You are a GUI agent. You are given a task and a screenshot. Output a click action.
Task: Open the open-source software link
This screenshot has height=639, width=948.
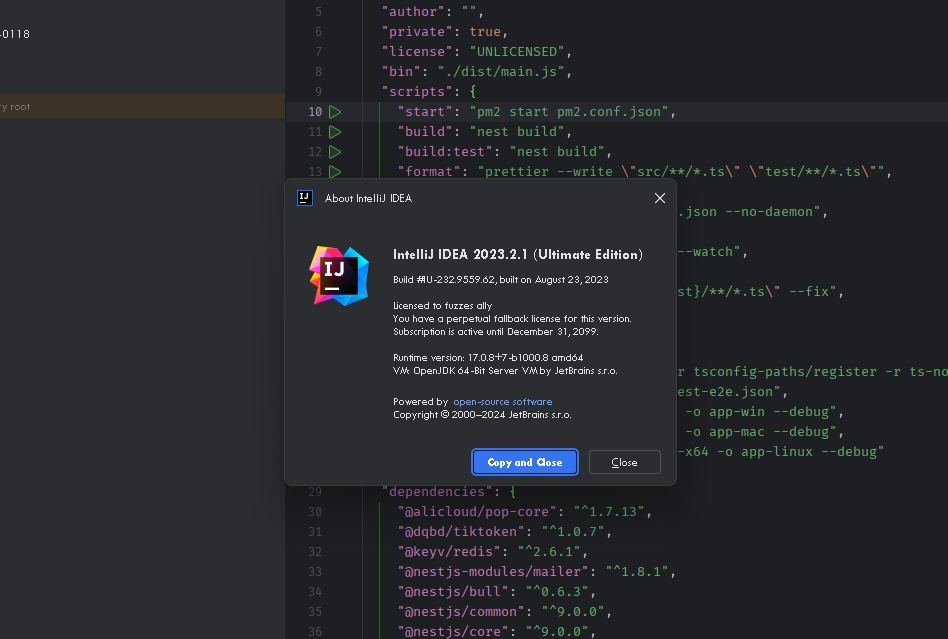[501, 401]
